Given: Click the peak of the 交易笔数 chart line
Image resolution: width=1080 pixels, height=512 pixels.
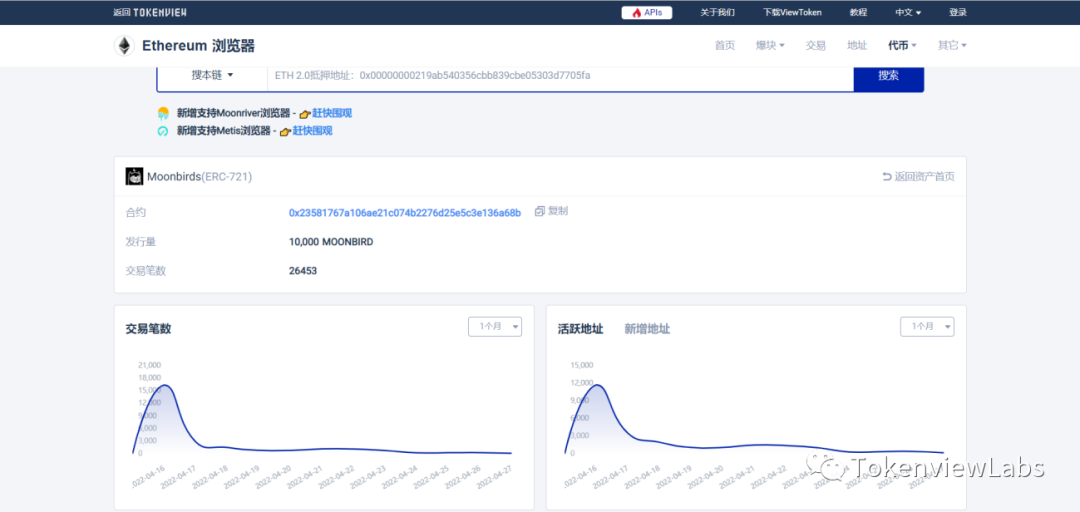Looking at the screenshot, I should tap(164, 385).
